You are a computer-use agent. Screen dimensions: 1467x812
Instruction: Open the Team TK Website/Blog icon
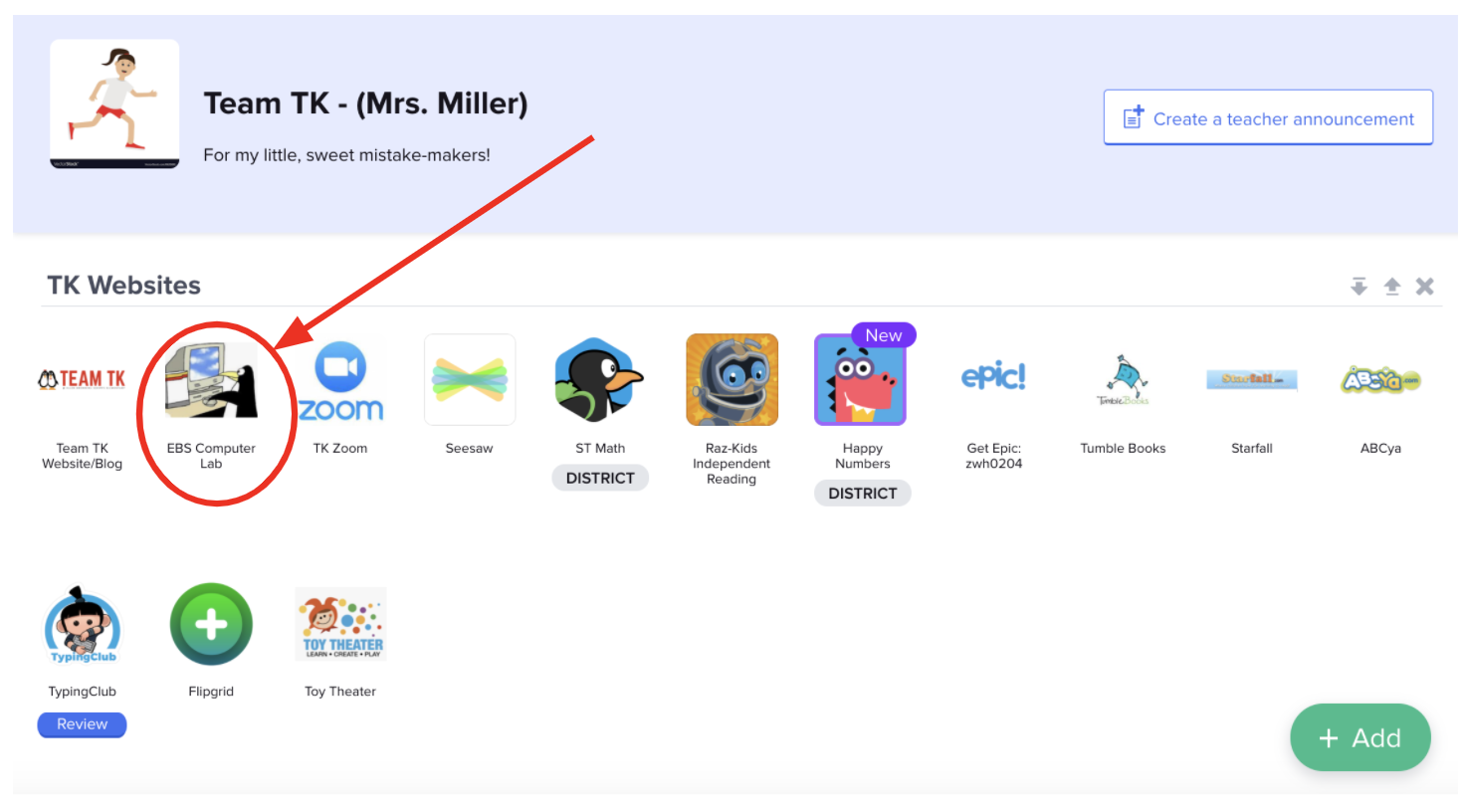83,379
